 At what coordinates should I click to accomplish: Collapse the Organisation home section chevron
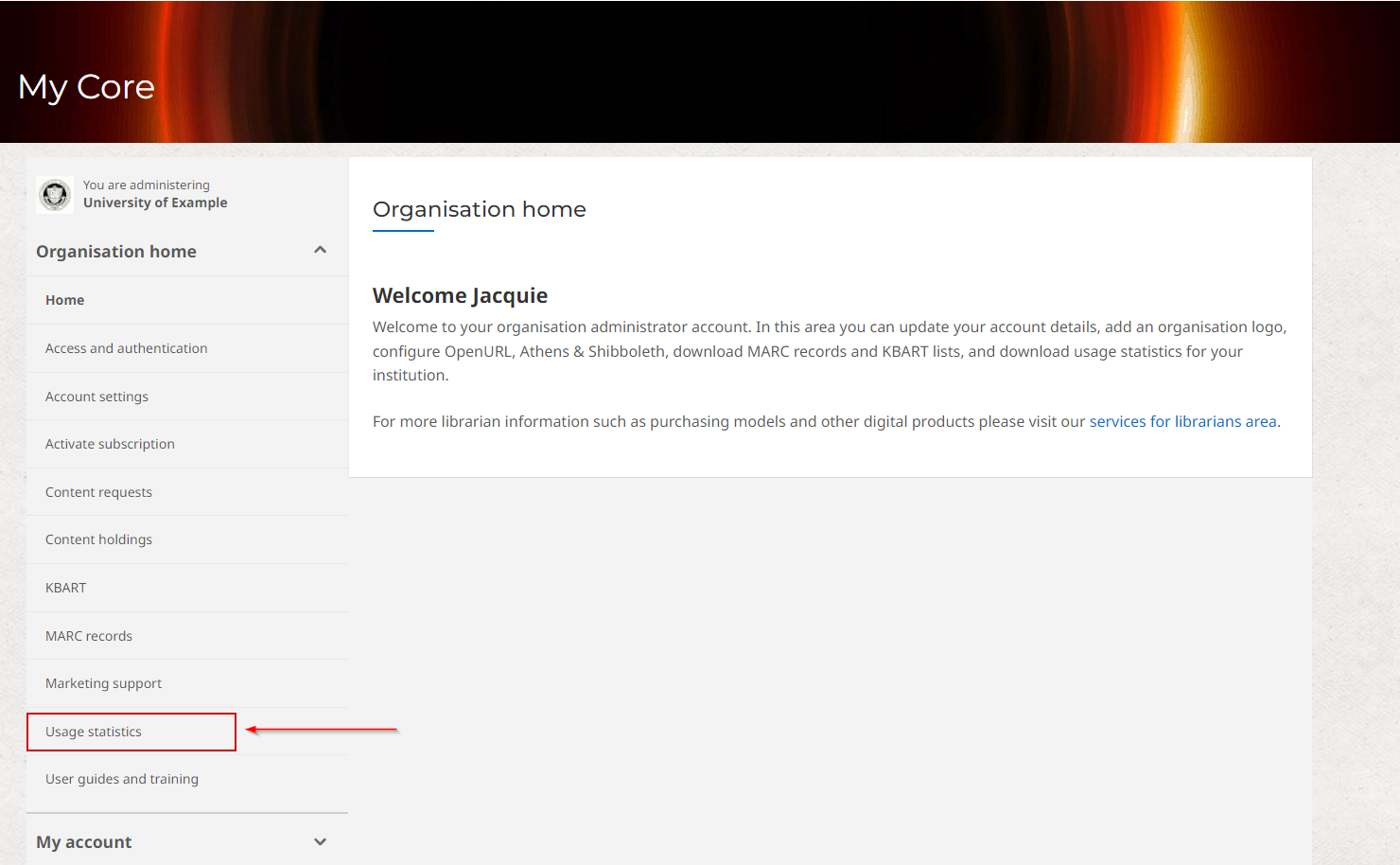coord(320,251)
